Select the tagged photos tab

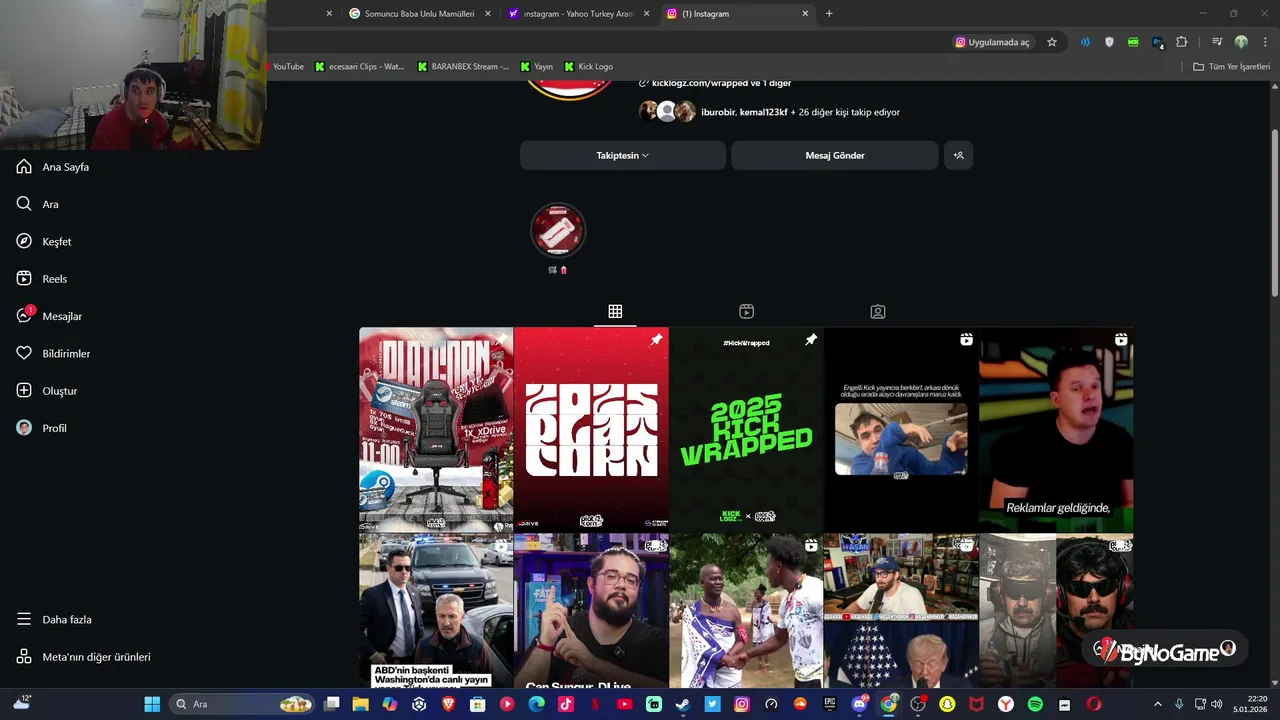[x=877, y=312]
